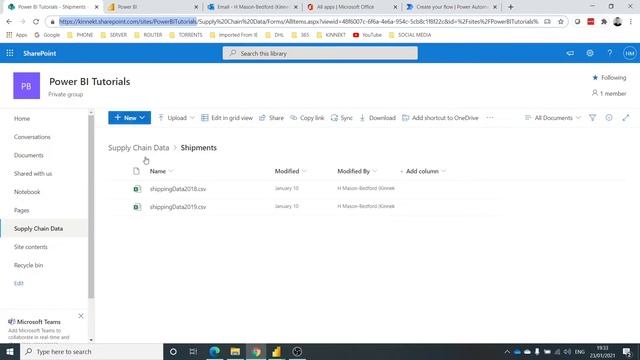Switch to the Power BI browser tab
The image size is (640, 360).
(153, 7)
